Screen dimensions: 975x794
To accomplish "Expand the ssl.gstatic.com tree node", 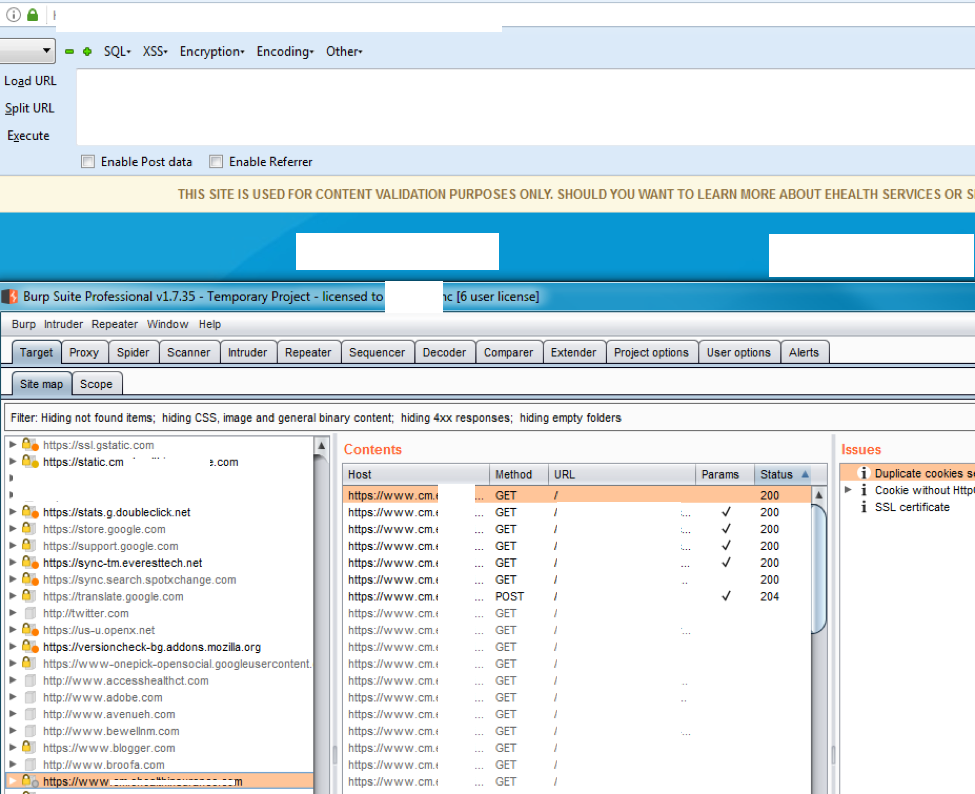I will tap(12, 445).
